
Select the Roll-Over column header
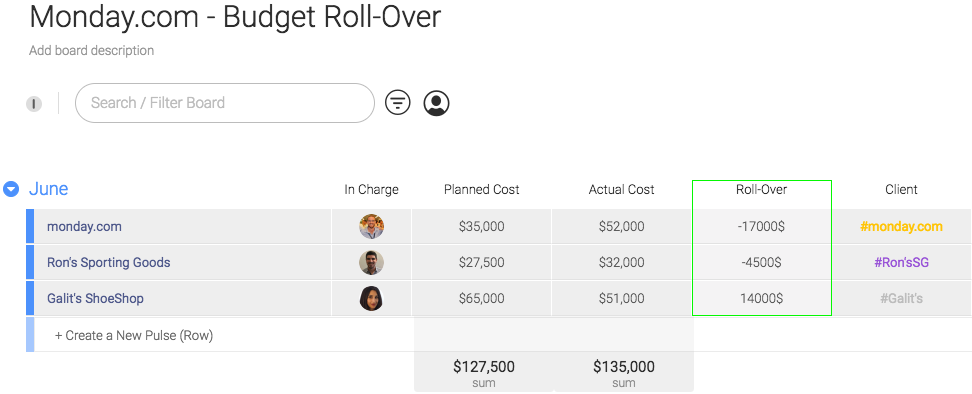[761, 190]
